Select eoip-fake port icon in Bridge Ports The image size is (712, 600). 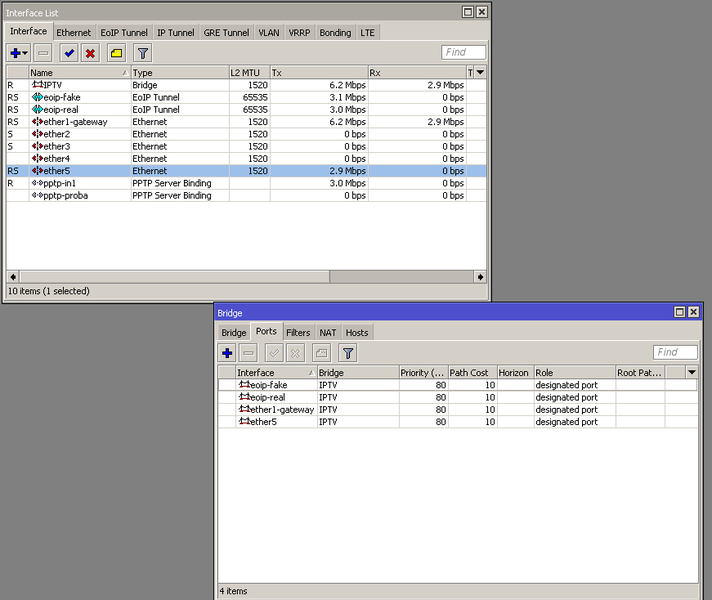click(x=245, y=385)
